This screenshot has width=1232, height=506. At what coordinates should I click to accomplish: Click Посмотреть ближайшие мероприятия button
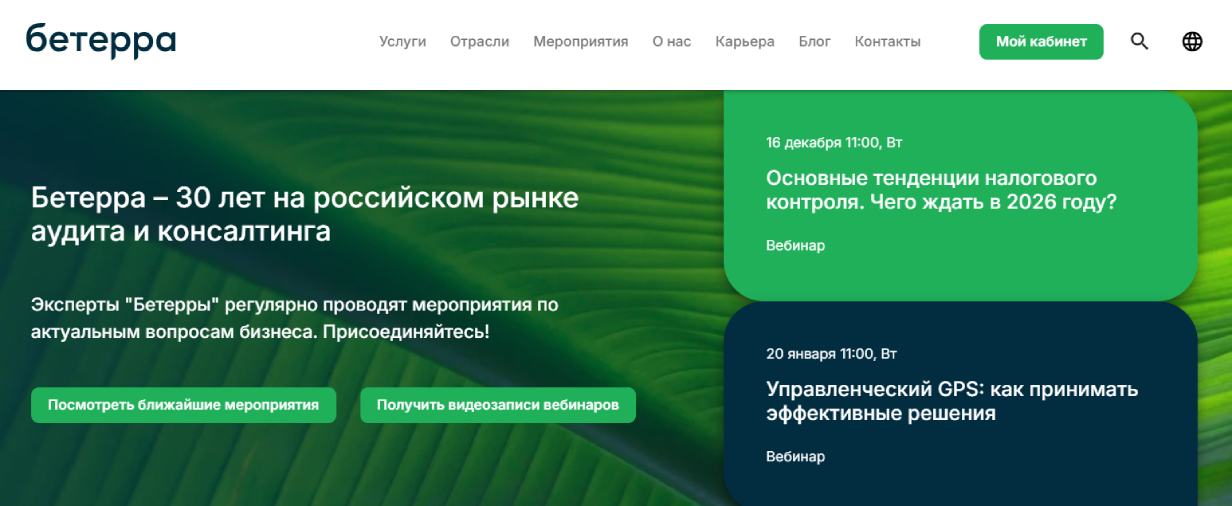183,405
